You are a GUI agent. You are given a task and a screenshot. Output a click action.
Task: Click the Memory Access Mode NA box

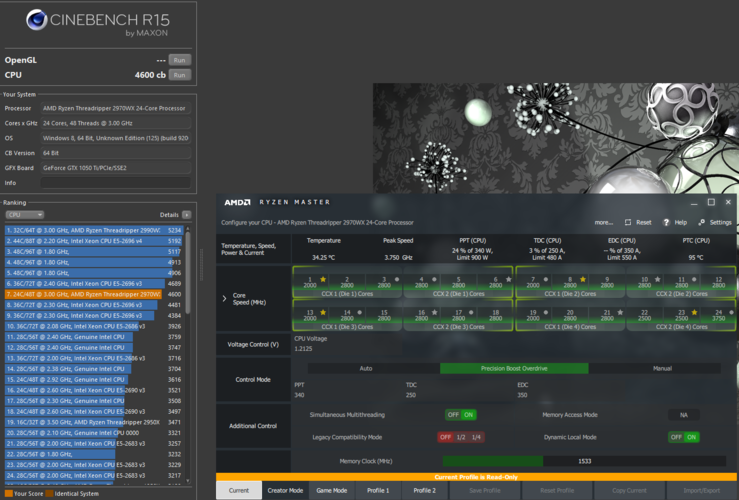(x=683, y=415)
